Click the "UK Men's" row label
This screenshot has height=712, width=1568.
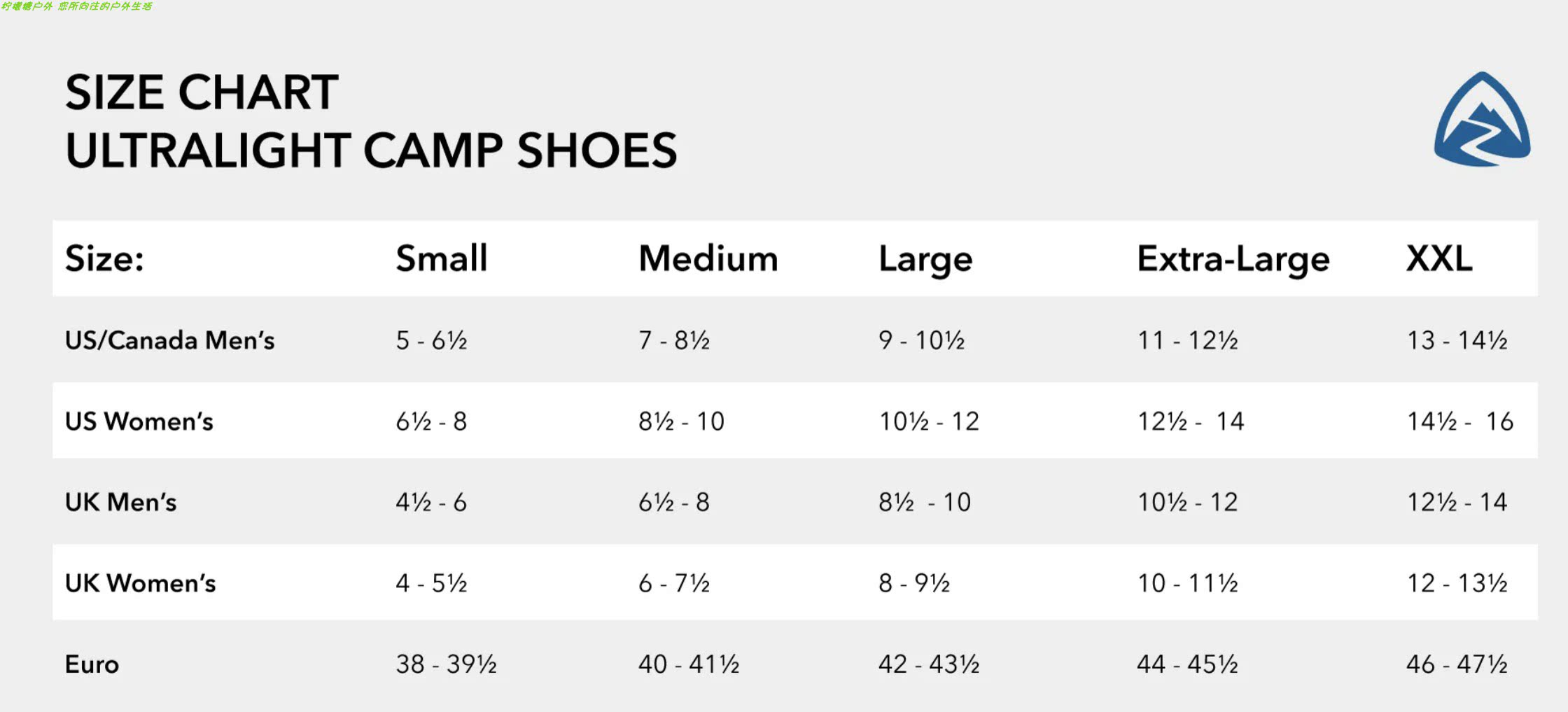(120, 502)
